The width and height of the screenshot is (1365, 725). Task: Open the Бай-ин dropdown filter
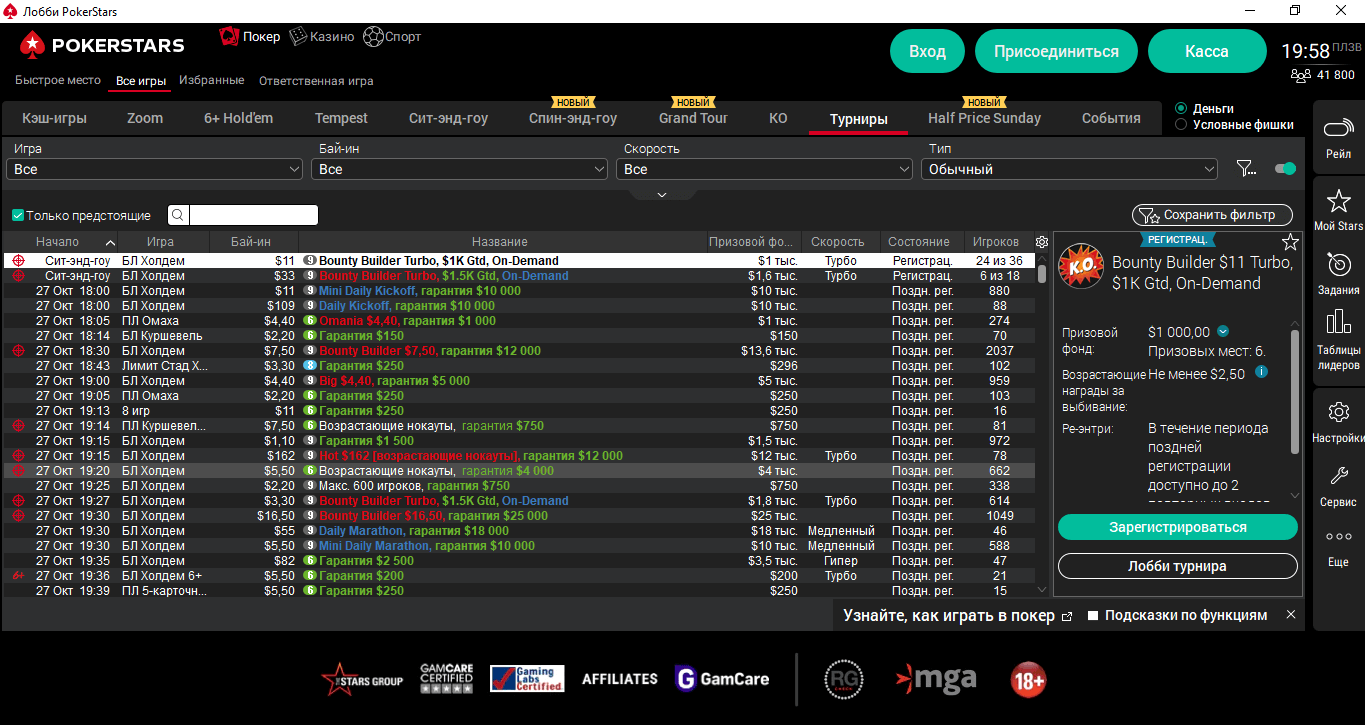[459, 169]
